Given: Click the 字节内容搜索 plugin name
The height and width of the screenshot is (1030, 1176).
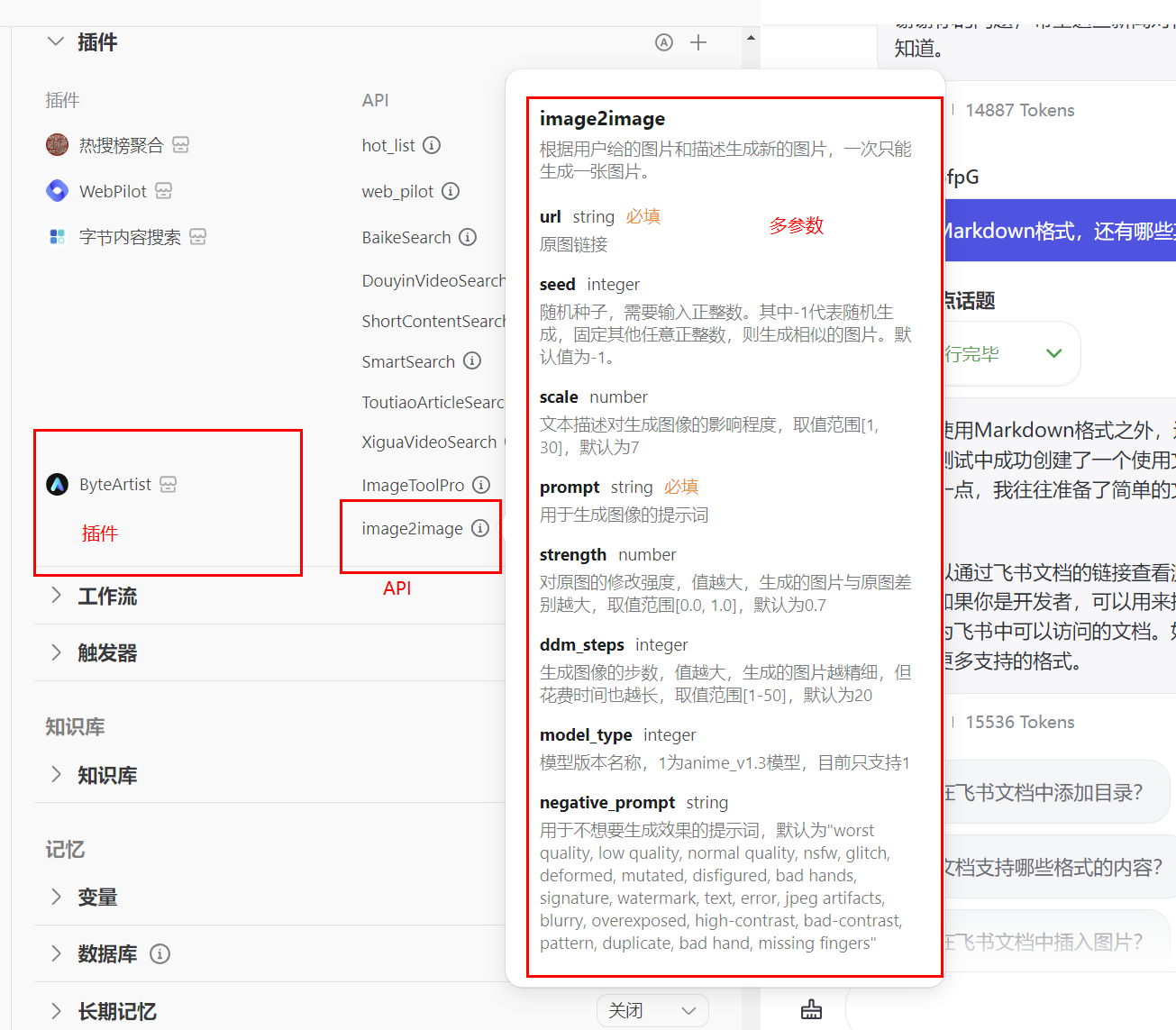Looking at the screenshot, I should [x=130, y=237].
